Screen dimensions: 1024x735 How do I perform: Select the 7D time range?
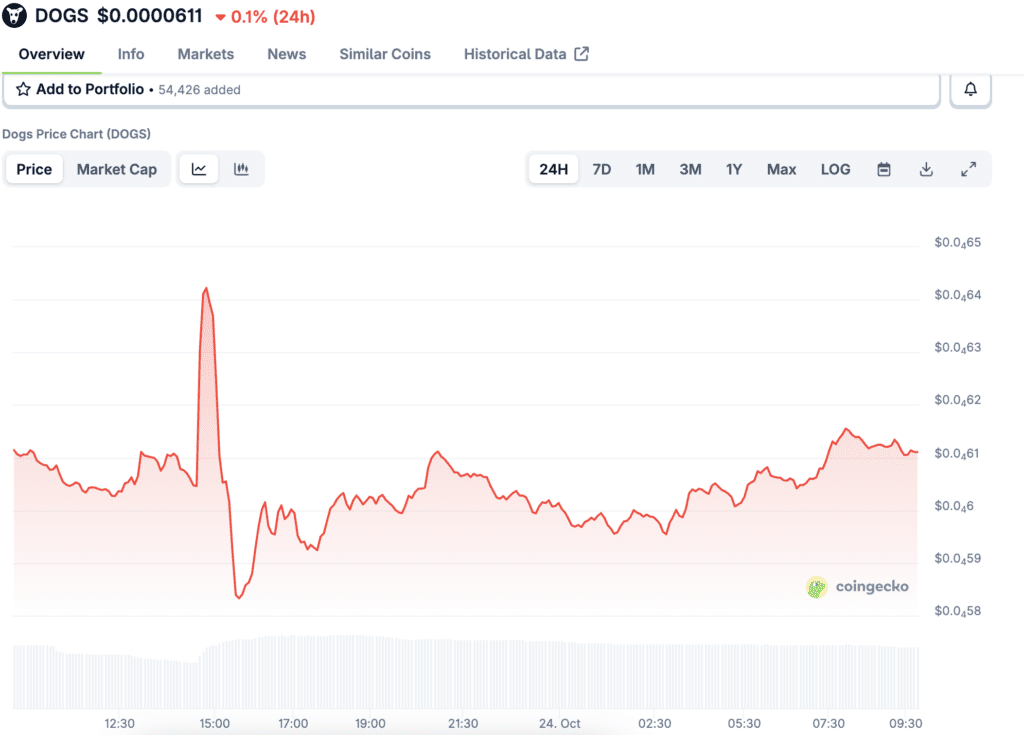[x=601, y=169]
